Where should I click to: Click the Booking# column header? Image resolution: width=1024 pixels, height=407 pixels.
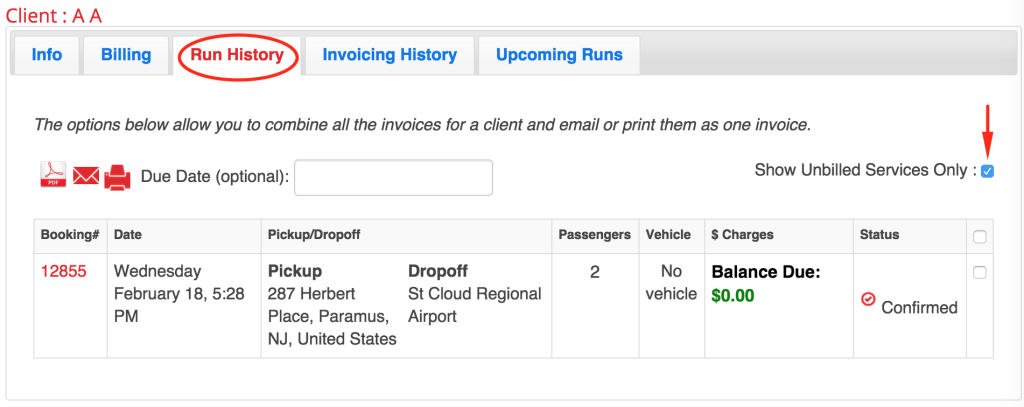(x=70, y=235)
